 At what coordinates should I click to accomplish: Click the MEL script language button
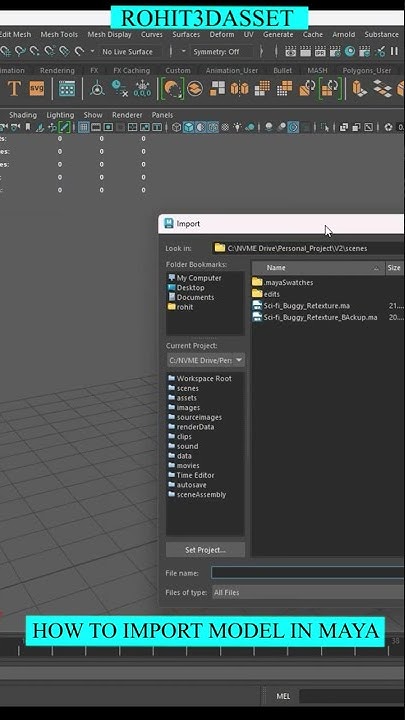click(283, 696)
